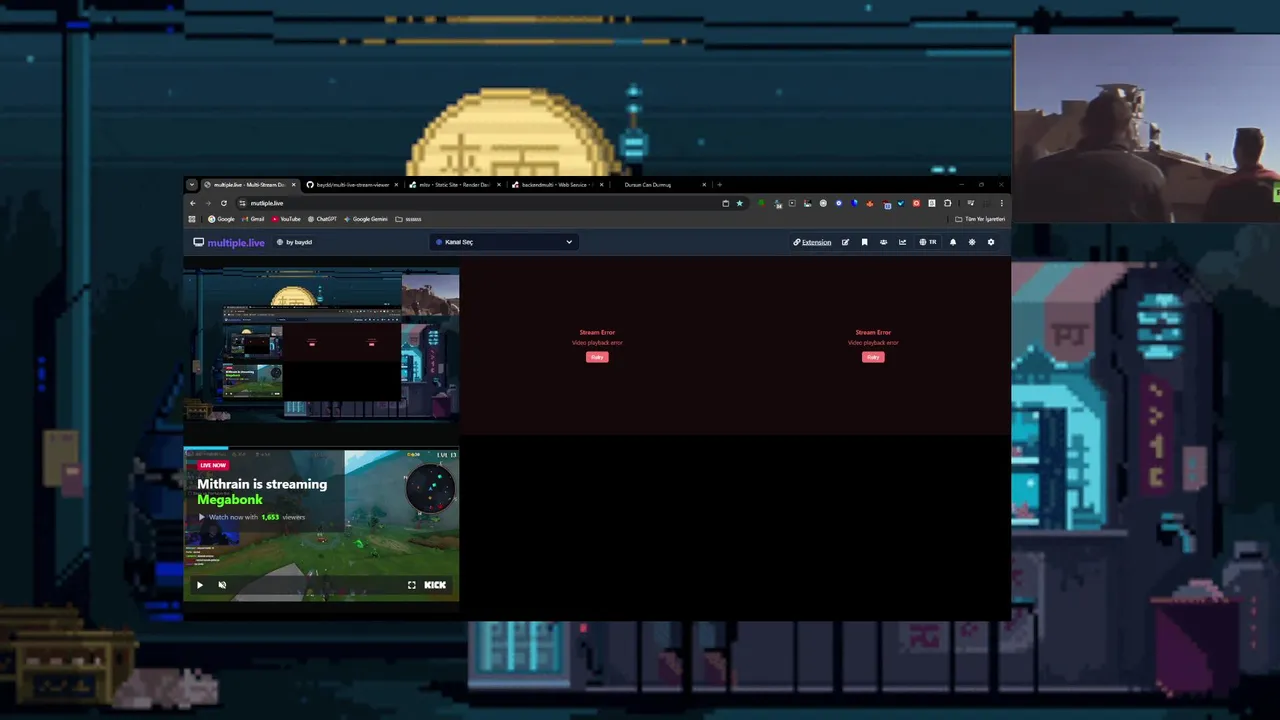This screenshot has width=1280, height=720.
Task: Open the notifications bell icon
Action: coord(952,242)
